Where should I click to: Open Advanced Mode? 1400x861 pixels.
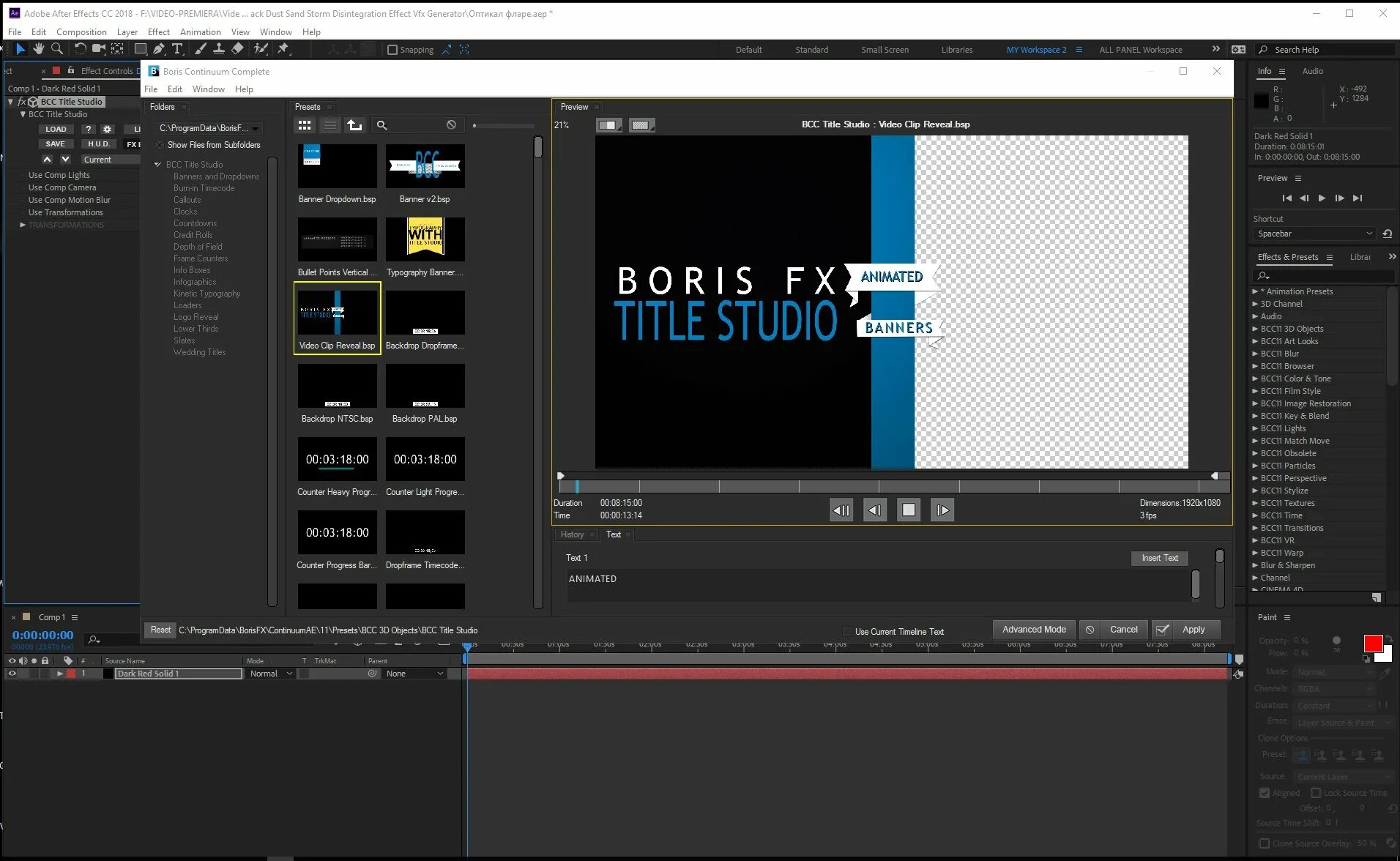coord(1034,630)
